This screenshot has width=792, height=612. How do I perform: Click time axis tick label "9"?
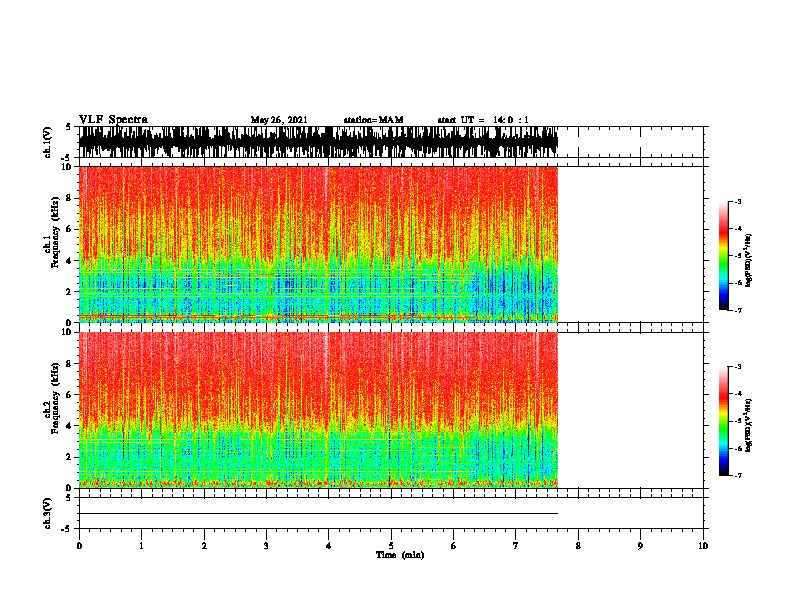[x=640, y=546]
